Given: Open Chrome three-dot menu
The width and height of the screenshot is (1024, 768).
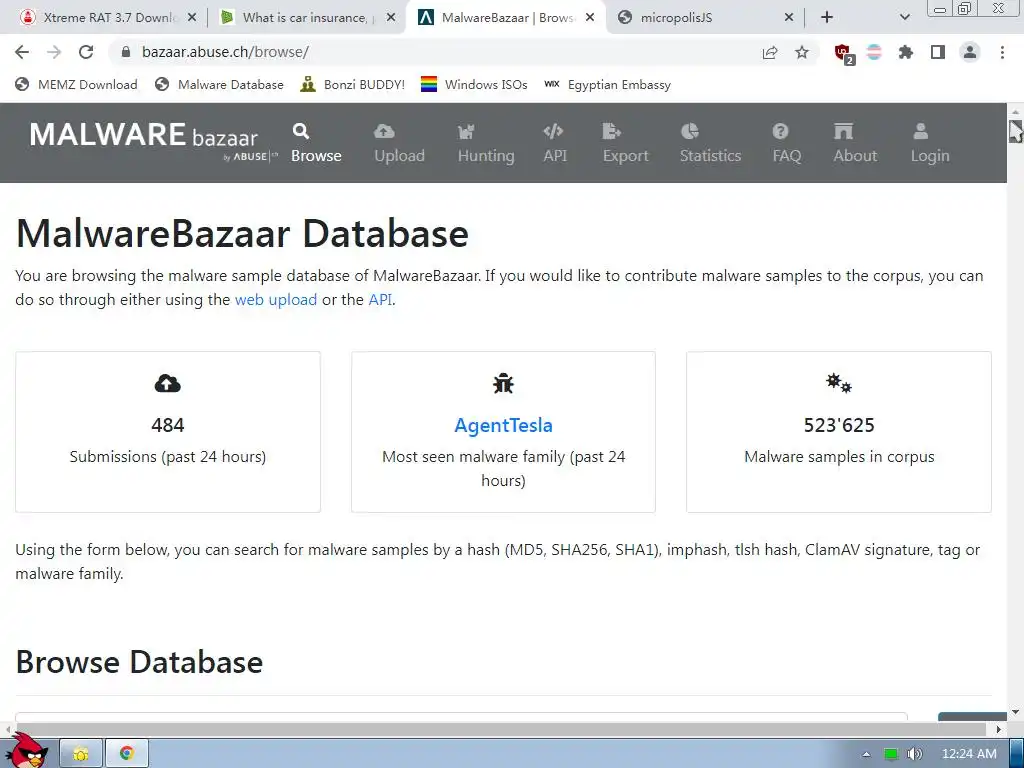Looking at the screenshot, I should 1002,52.
